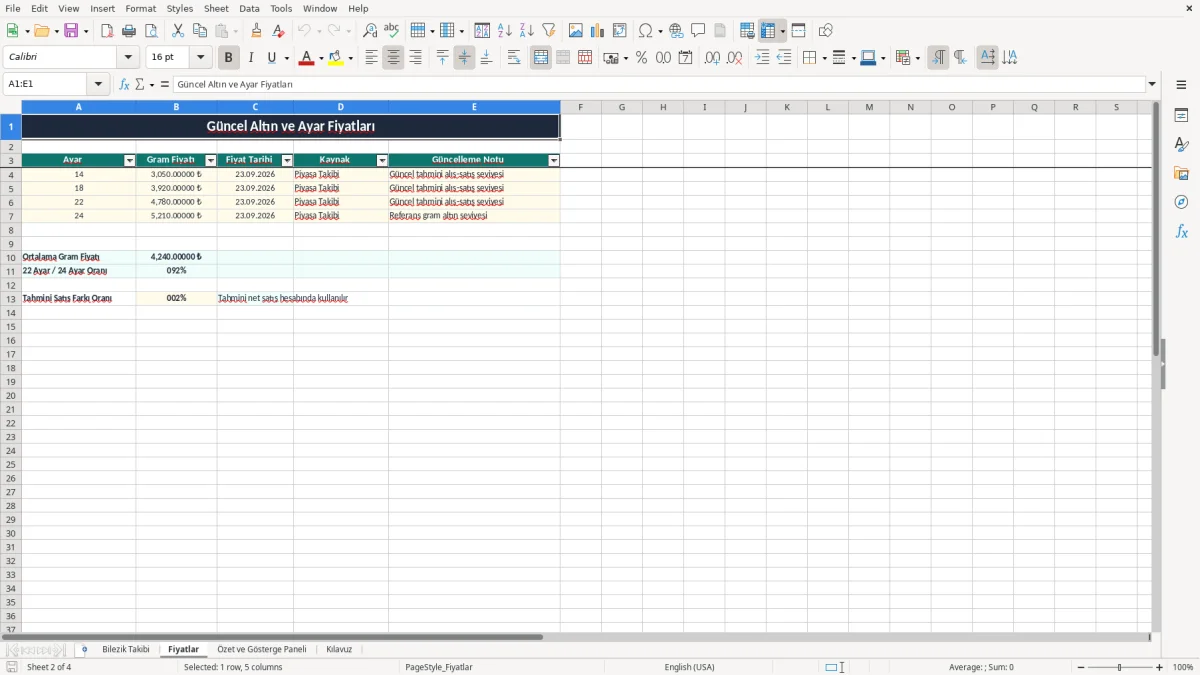The image size is (1200, 675).
Task: Open Güncelleme Notu filter dropdown
Action: (554, 160)
